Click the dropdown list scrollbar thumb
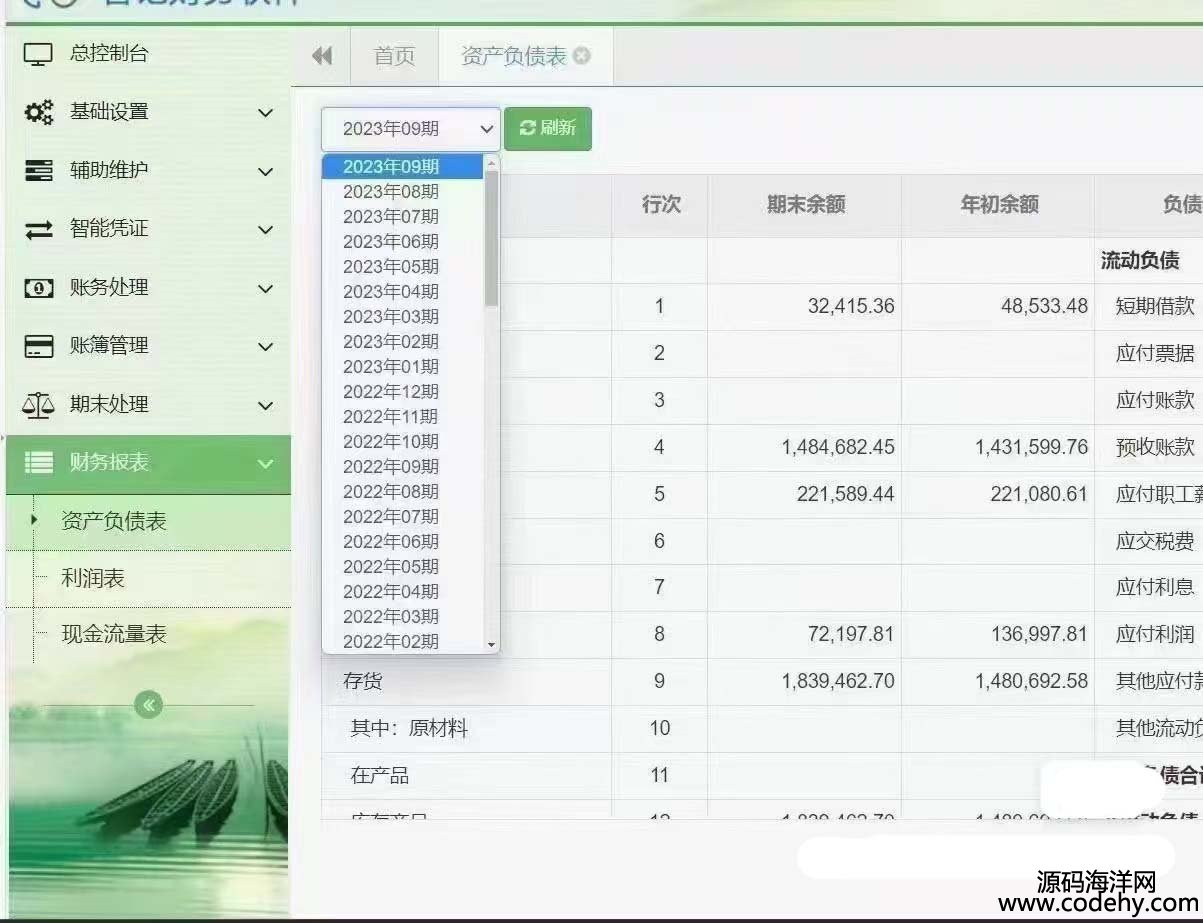Screen dimensions: 1203x923 coord(491,238)
